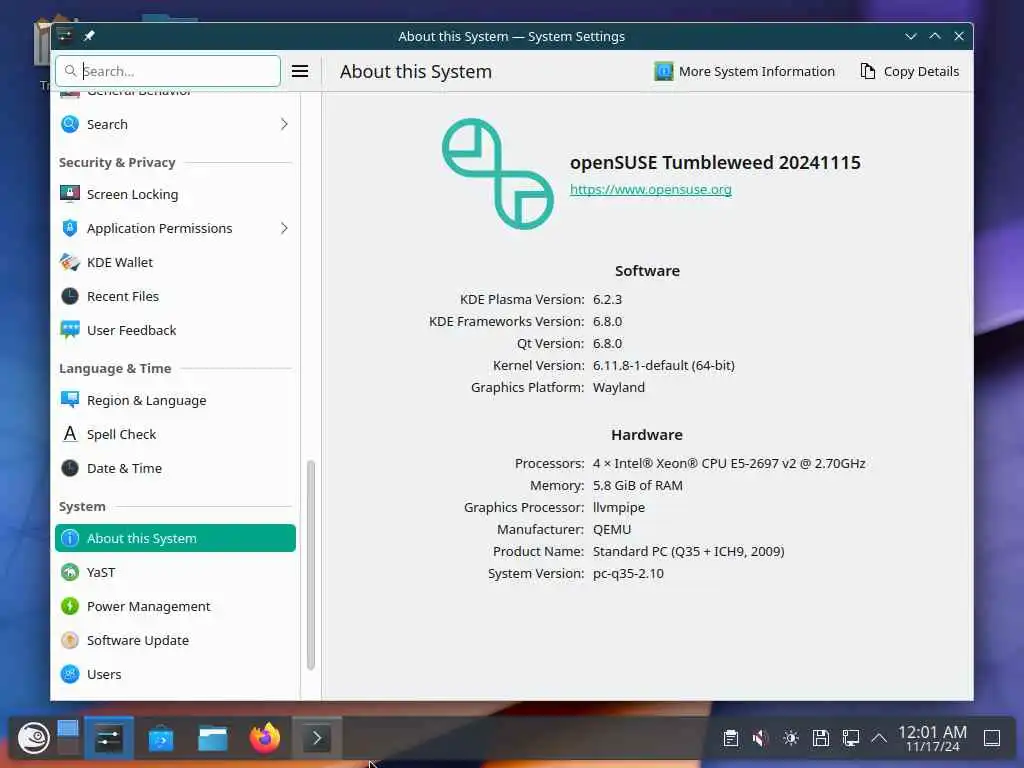
Task: Click the Product Name value Standard PC
Action: pos(688,551)
